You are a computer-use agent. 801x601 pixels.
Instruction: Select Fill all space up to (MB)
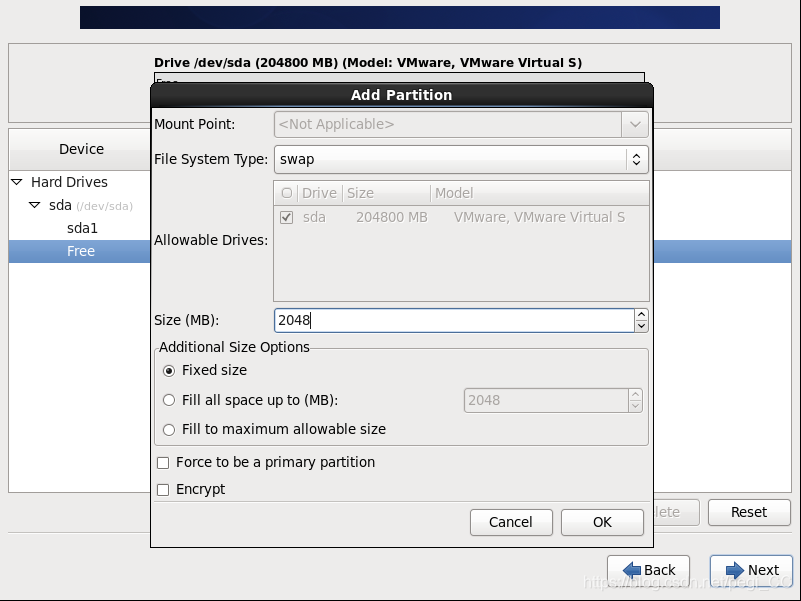tap(169, 400)
